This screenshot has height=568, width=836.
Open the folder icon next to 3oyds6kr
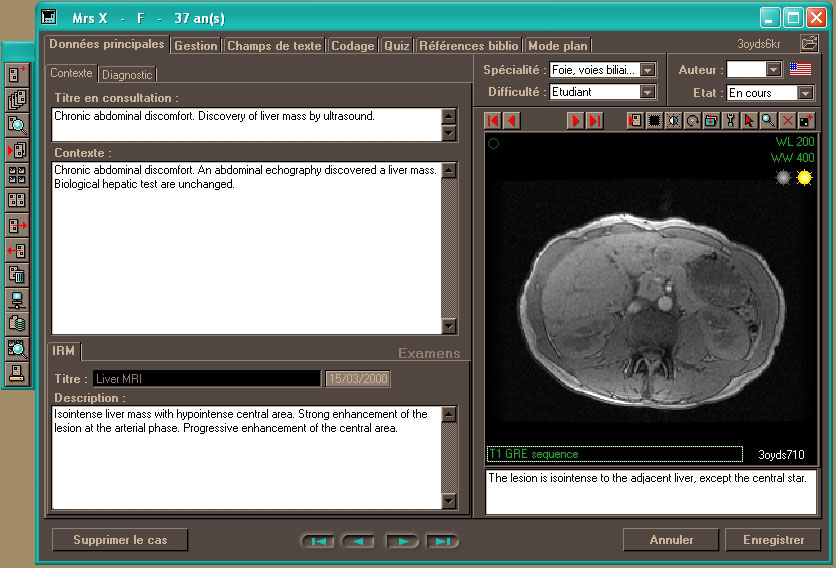point(809,43)
